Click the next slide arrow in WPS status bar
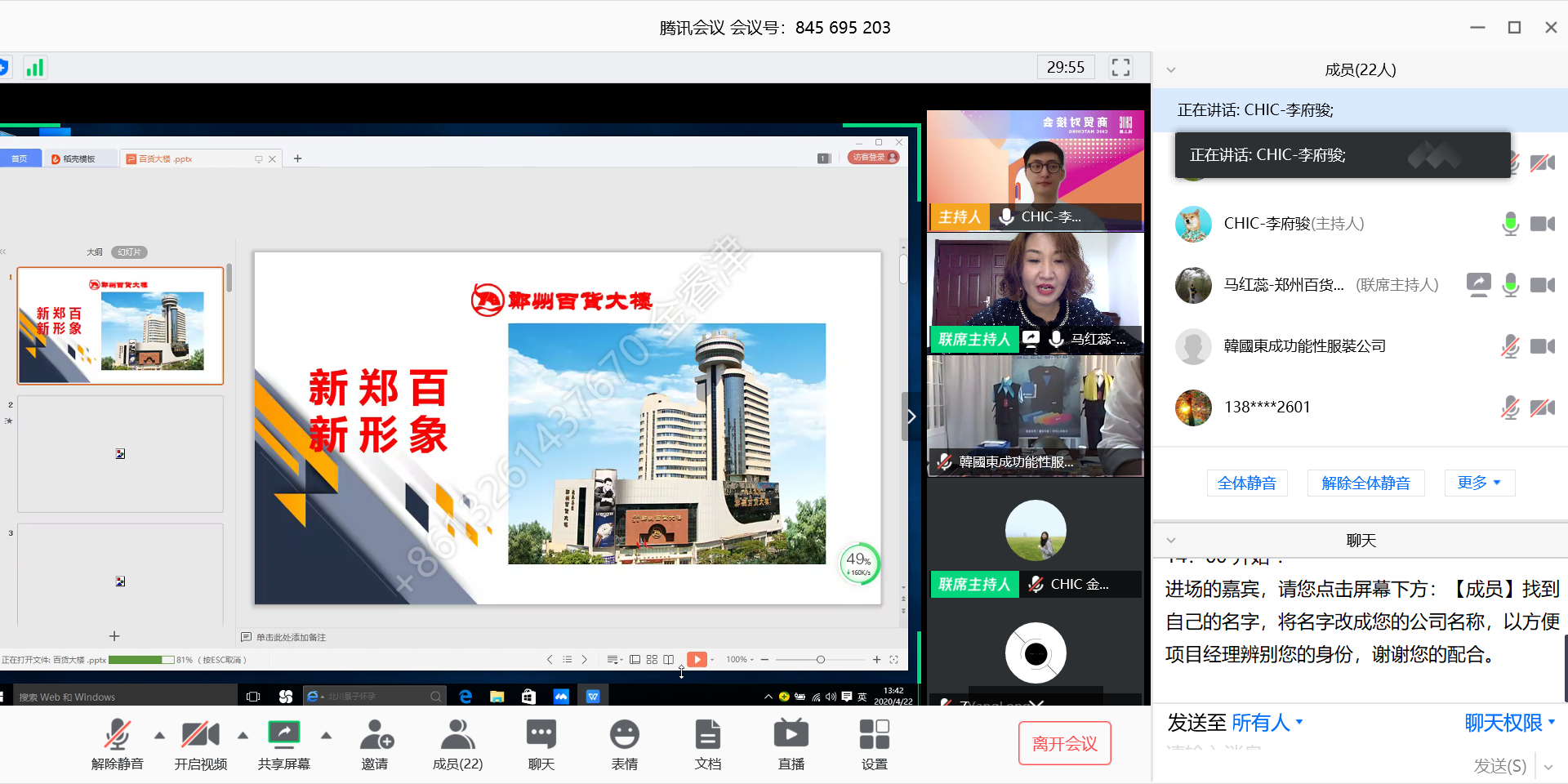Screen dimensions: 1568x784 point(584,659)
